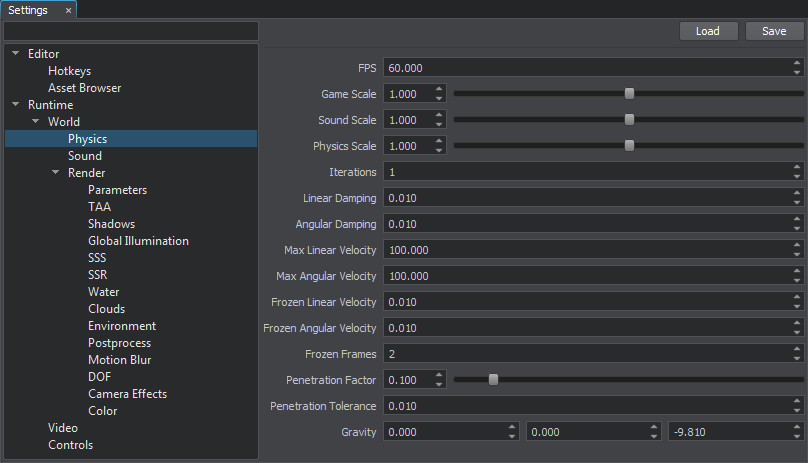Open Camera Effects settings
The height and width of the screenshot is (463, 808).
pos(128,394)
